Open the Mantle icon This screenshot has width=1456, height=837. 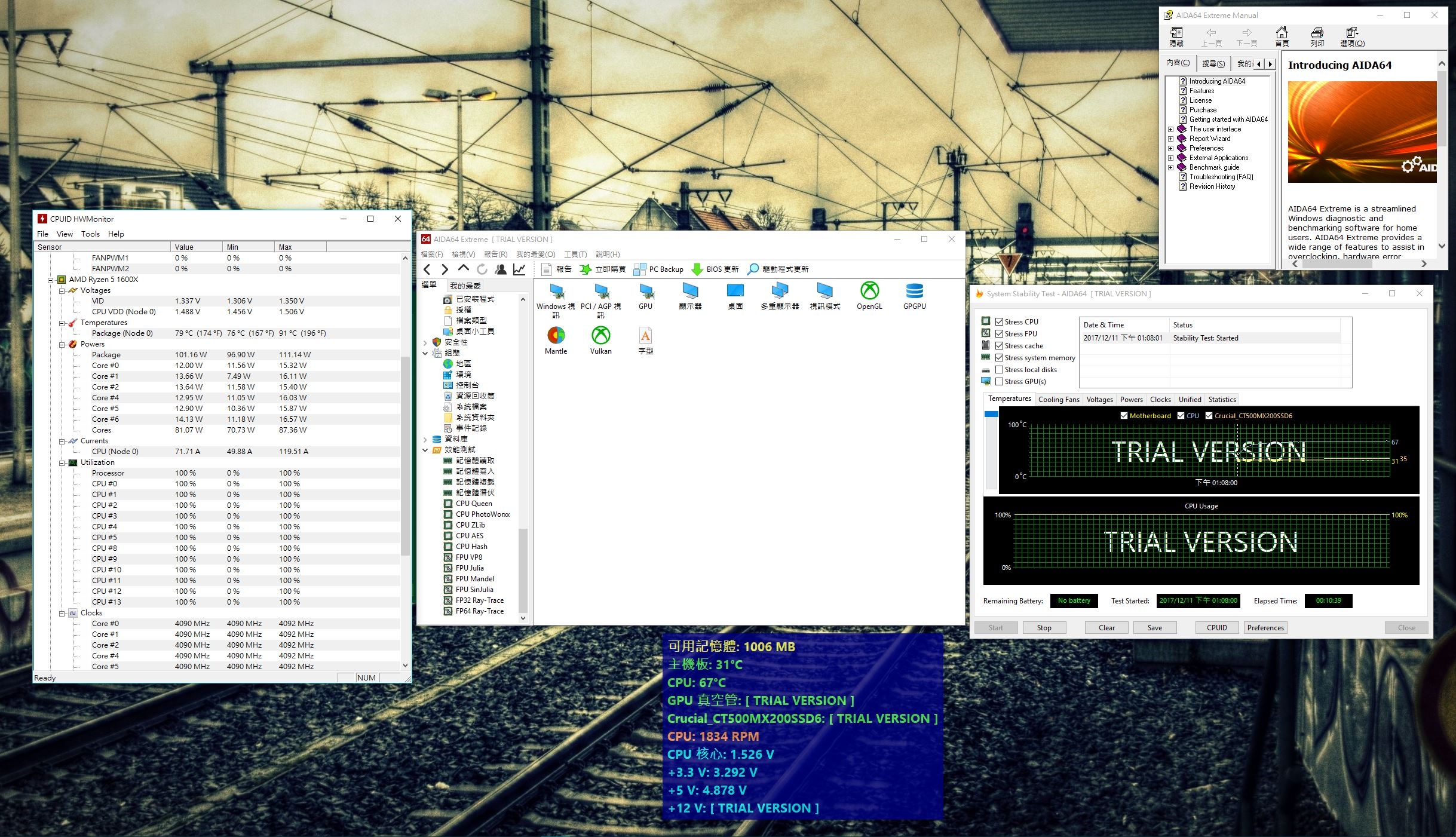point(556,341)
